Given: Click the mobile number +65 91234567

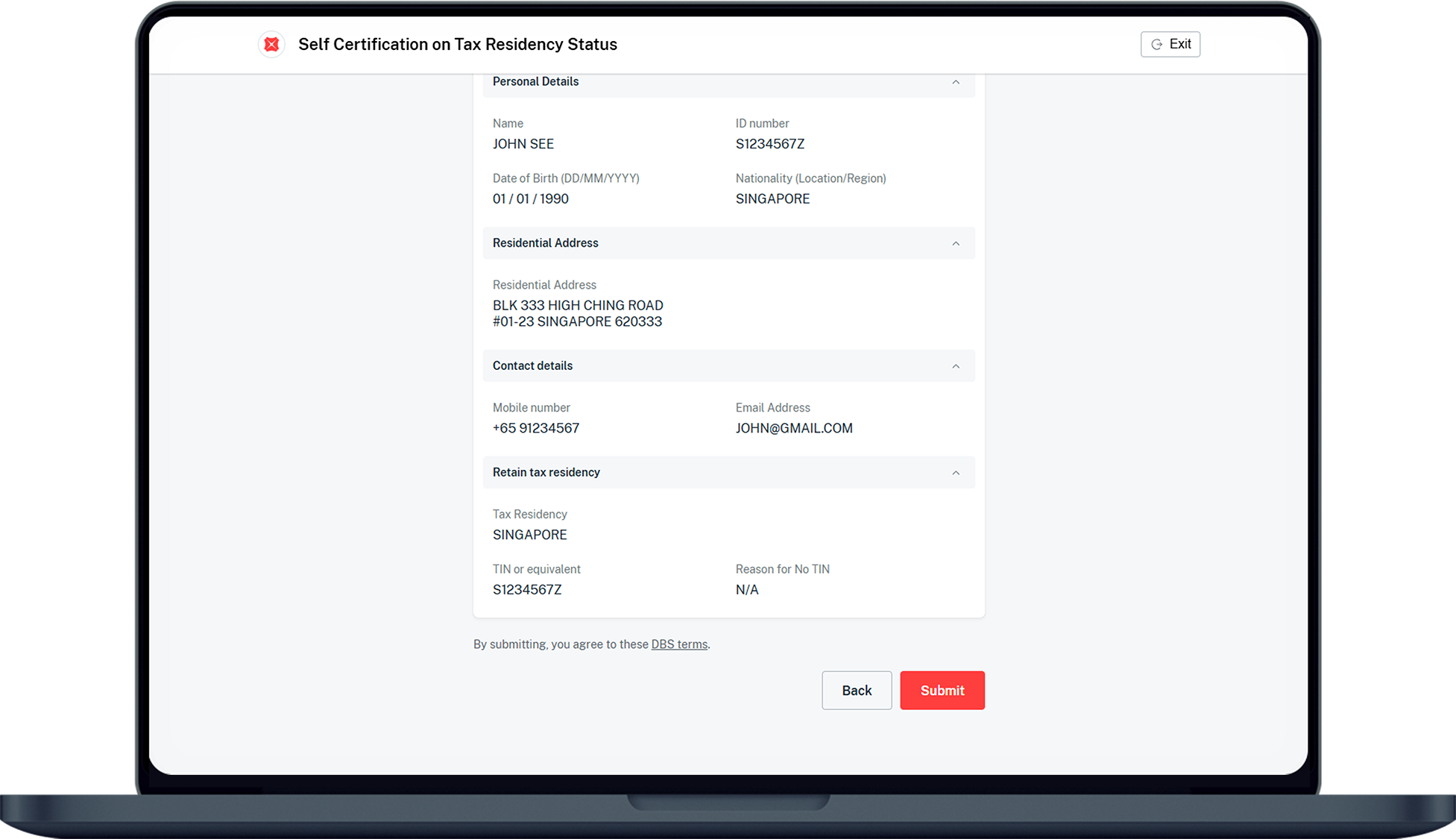Looking at the screenshot, I should tap(535, 428).
